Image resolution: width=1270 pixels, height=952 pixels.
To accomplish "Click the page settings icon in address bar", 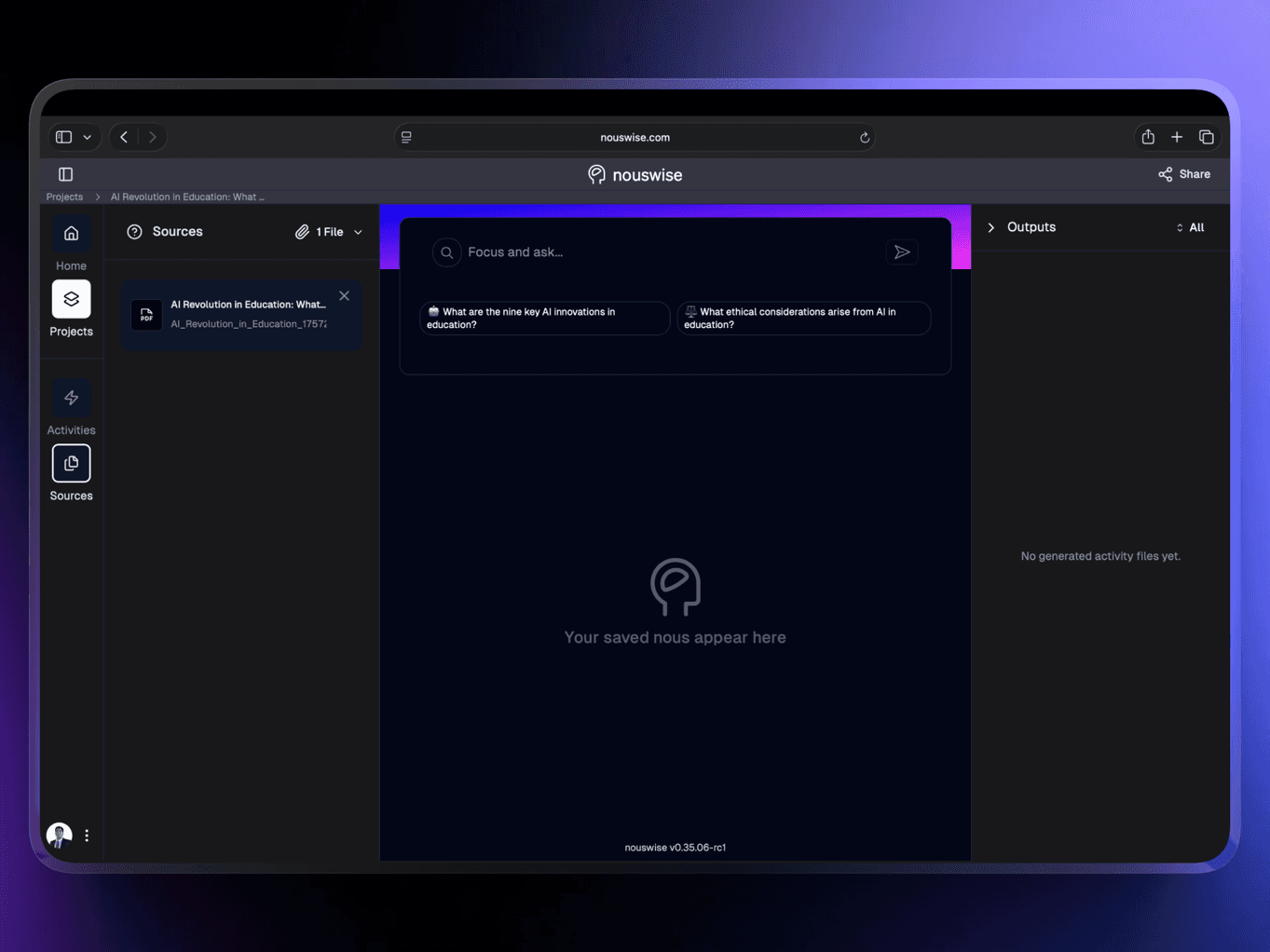I will click(407, 137).
